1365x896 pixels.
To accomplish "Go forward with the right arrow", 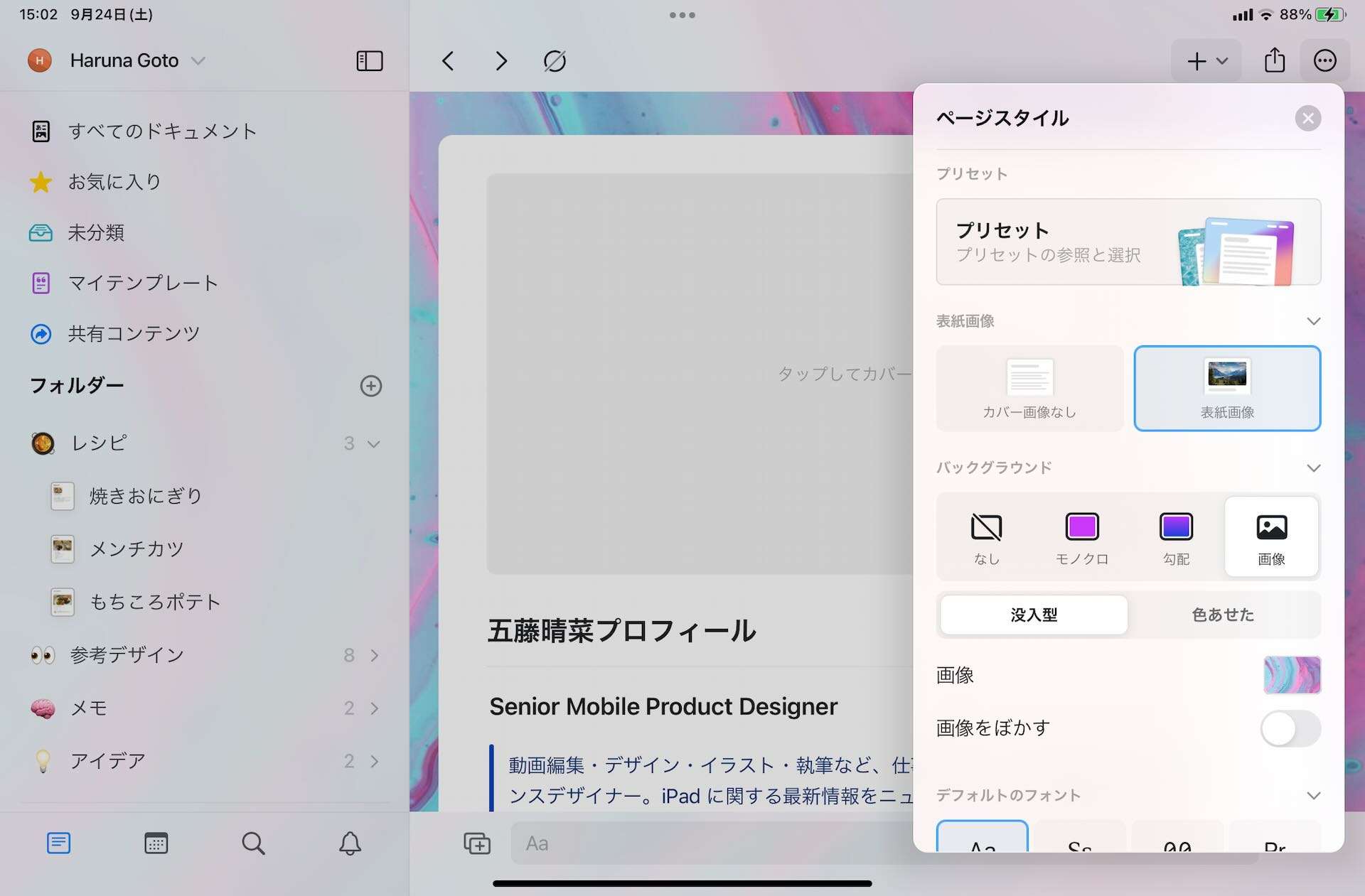I will [x=501, y=61].
